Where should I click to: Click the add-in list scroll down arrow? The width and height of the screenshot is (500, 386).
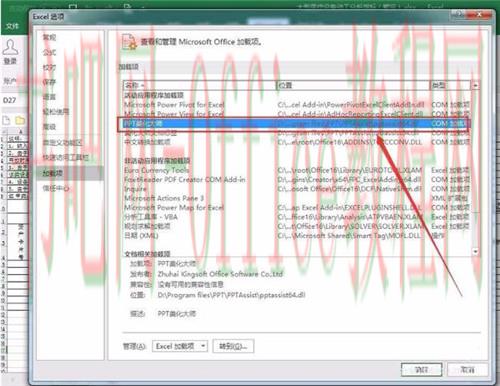(476, 251)
